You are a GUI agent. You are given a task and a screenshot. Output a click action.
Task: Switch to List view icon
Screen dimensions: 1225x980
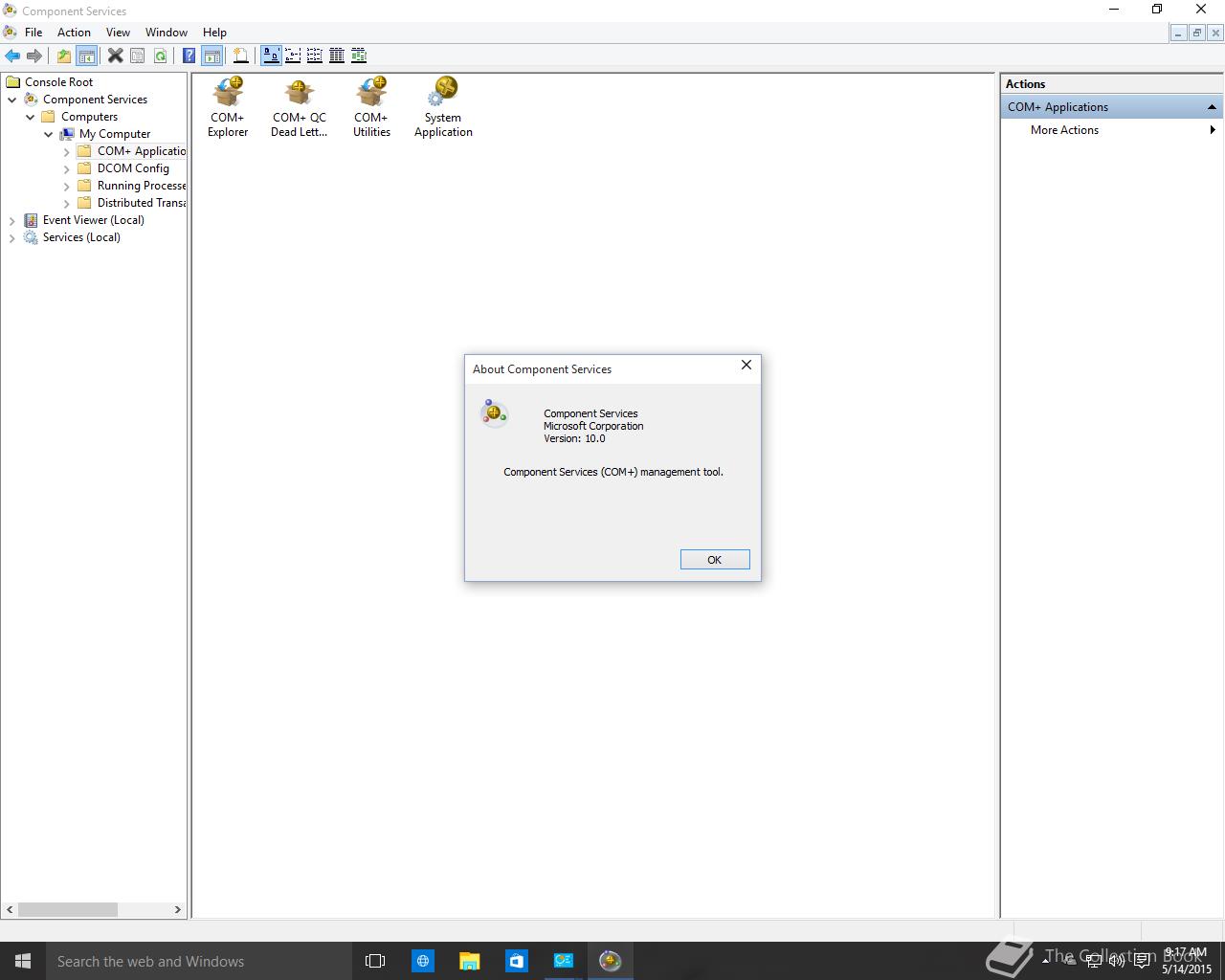pyautogui.click(x=315, y=56)
